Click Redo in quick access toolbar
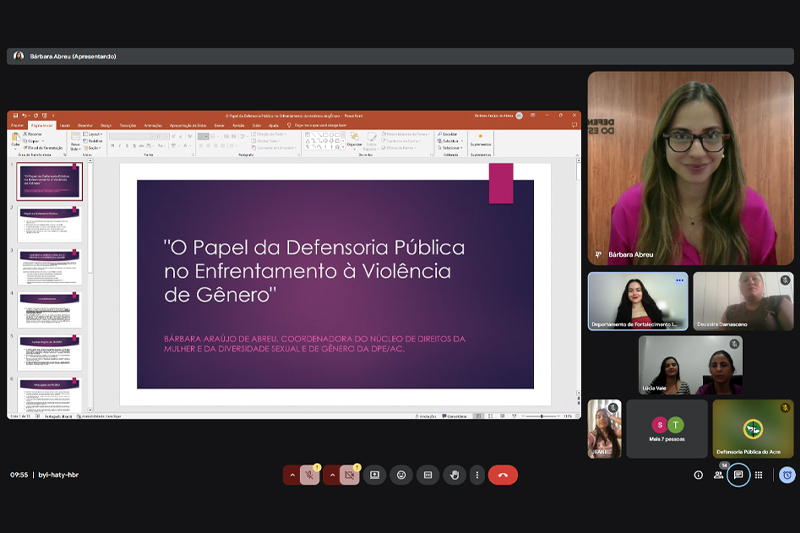The height and width of the screenshot is (533, 800). coord(36,116)
